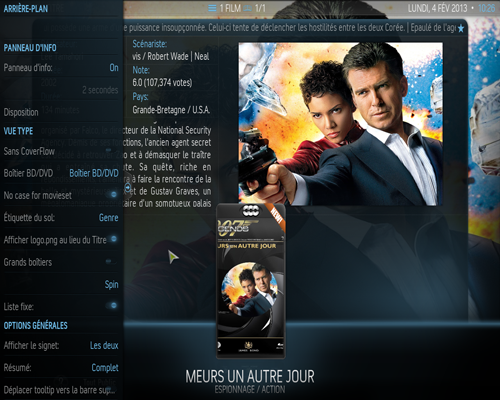This screenshot has width=500, height=400.
Task: Click the list icon beside 1 FILM
Action: coord(212,8)
